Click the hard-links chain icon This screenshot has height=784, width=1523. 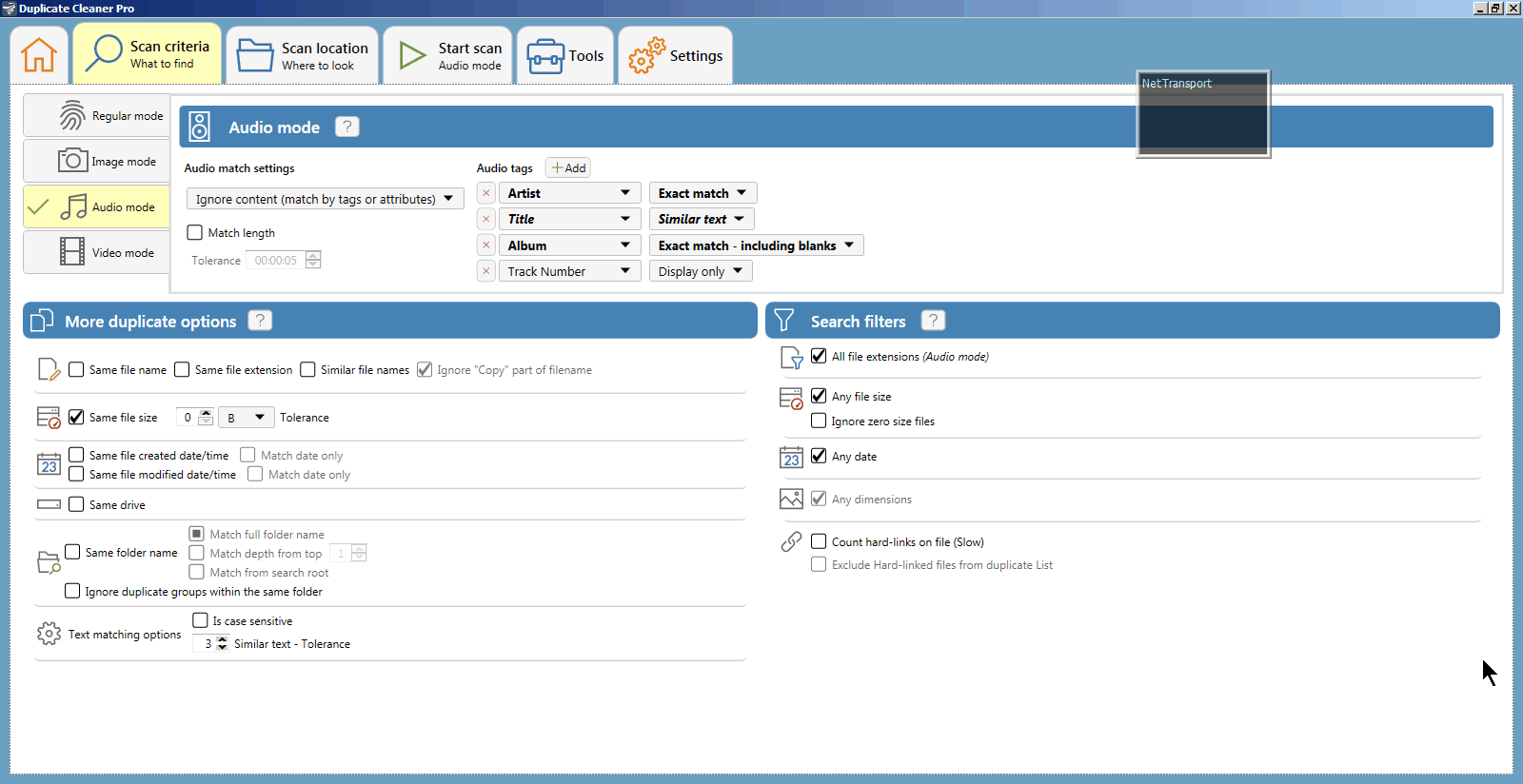(x=791, y=541)
